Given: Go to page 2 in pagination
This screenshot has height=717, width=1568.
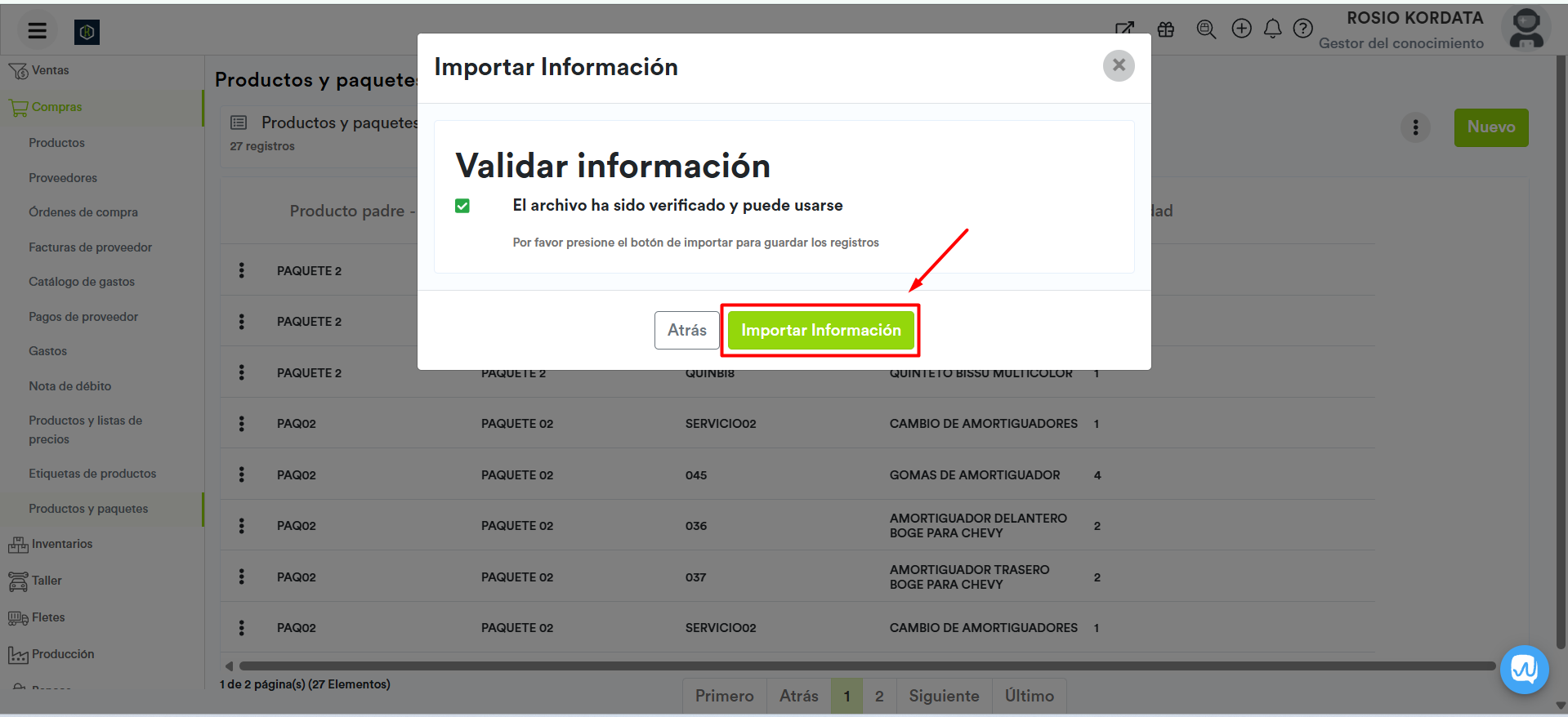Looking at the screenshot, I should pos(879,696).
